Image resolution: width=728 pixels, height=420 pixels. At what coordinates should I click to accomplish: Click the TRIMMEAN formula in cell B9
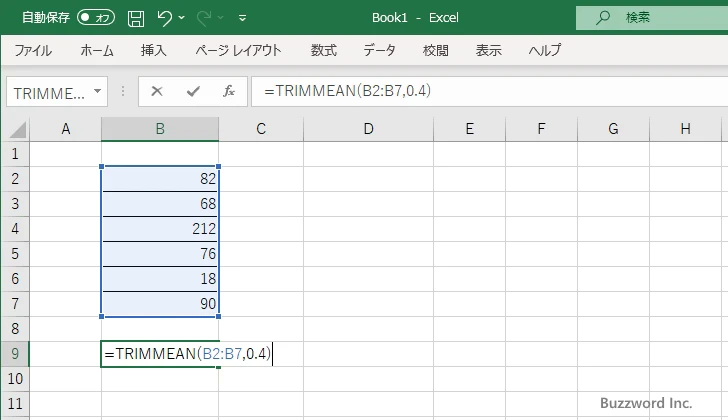coord(188,354)
